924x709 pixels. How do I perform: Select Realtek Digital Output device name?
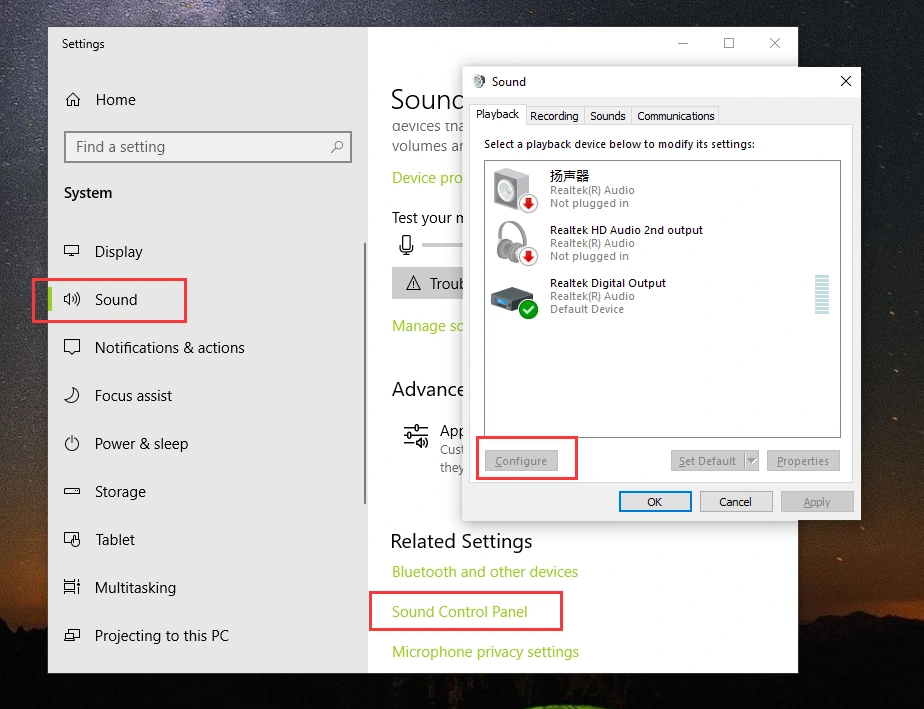(x=608, y=283)
